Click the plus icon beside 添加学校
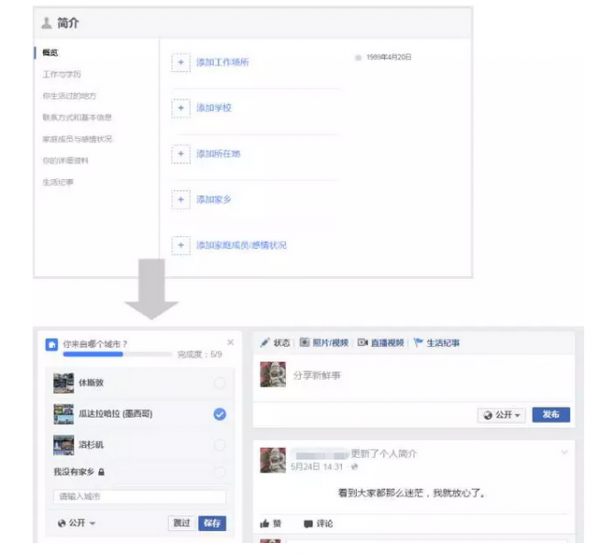This screenshot has width=600, height=557. 181,108
